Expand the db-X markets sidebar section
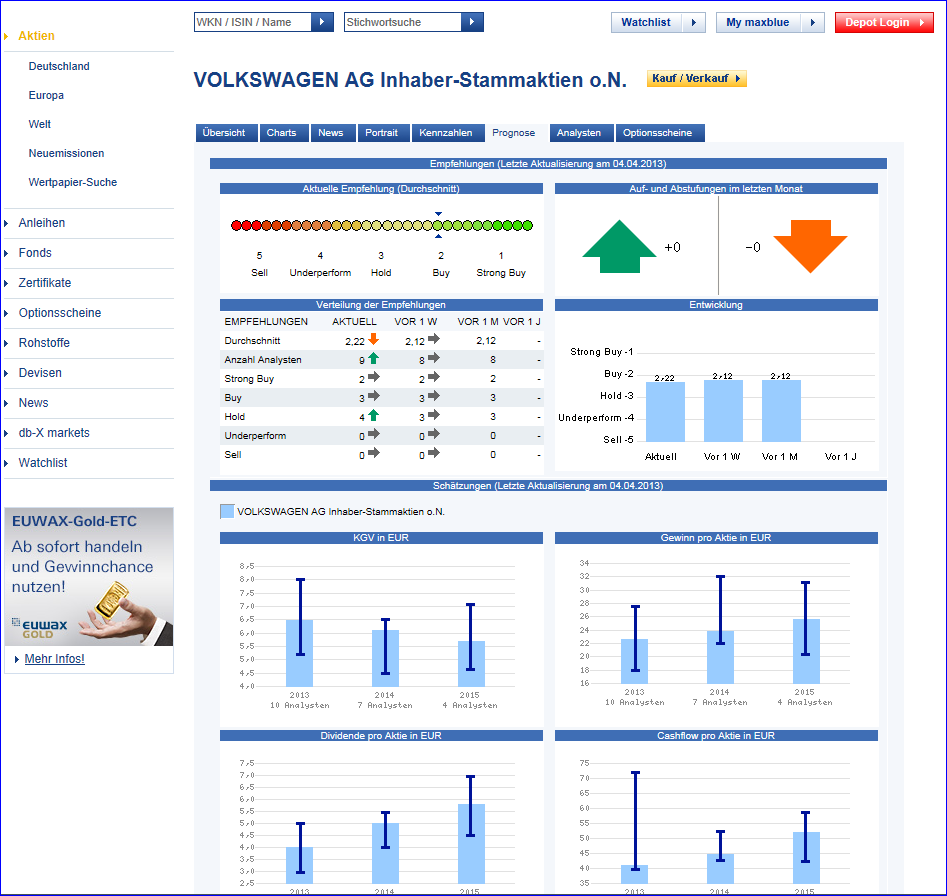The width and height of the screenshot is (947, 896). click(x=54, y=433)
